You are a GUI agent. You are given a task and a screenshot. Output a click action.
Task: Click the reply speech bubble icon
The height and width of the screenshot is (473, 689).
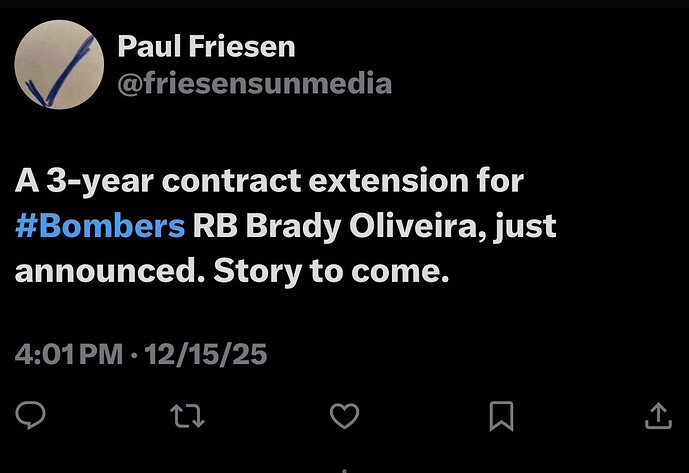click(30, 415)
